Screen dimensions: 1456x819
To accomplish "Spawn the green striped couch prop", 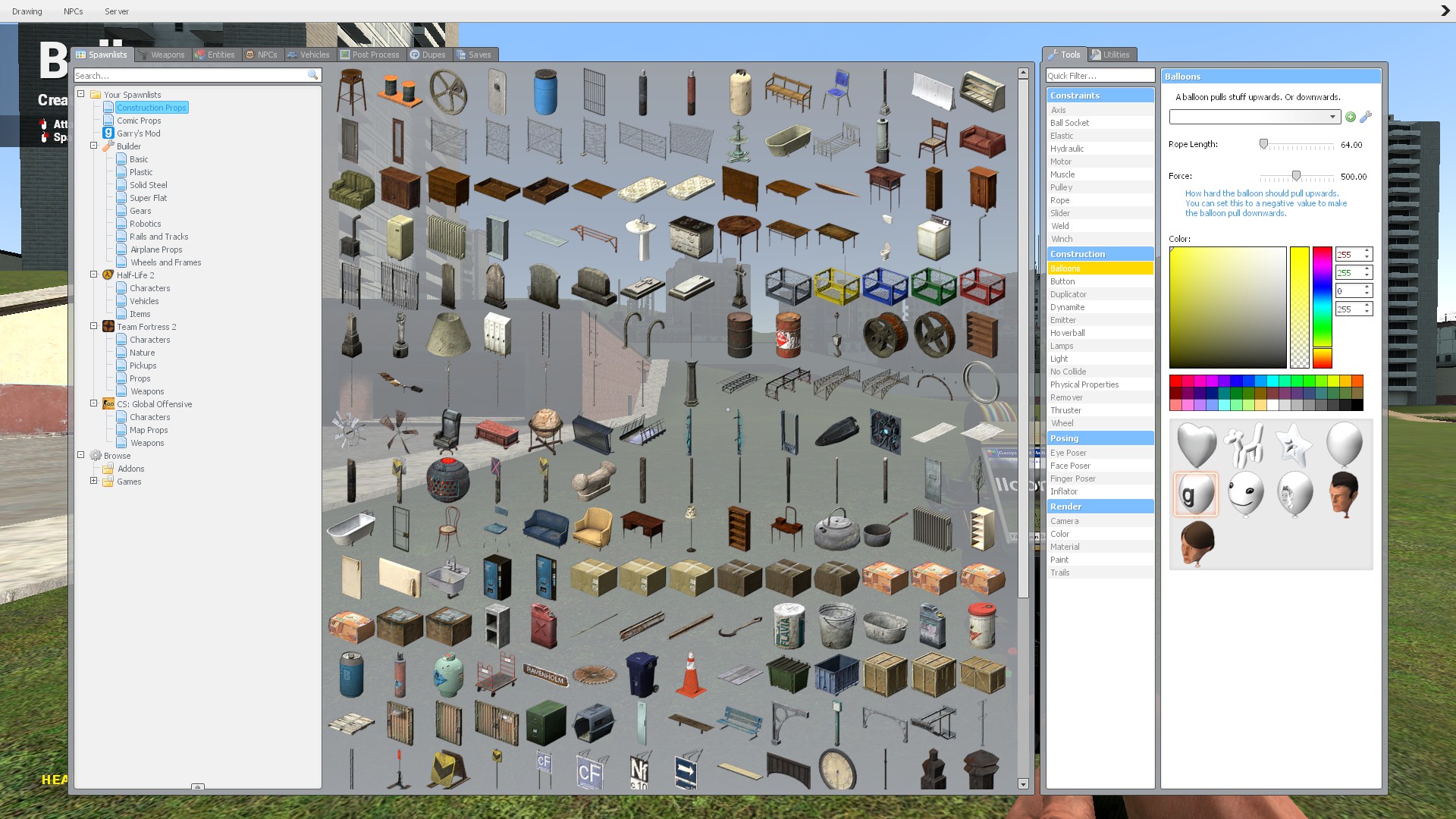I will coord(351,190).
